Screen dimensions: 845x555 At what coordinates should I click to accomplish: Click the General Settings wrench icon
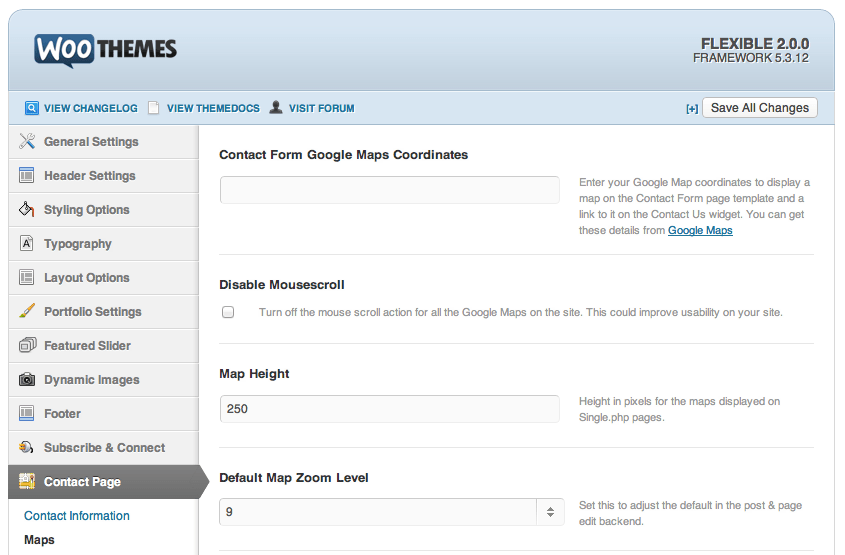click(x=27, y=141)
